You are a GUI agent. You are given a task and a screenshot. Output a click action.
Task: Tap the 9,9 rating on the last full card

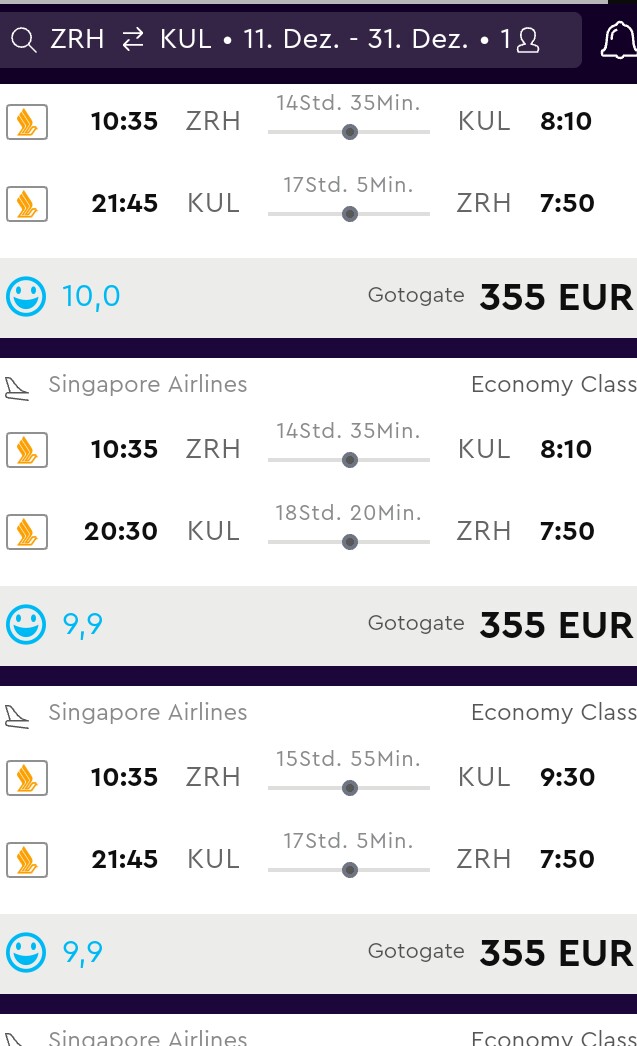coord(83,953)
